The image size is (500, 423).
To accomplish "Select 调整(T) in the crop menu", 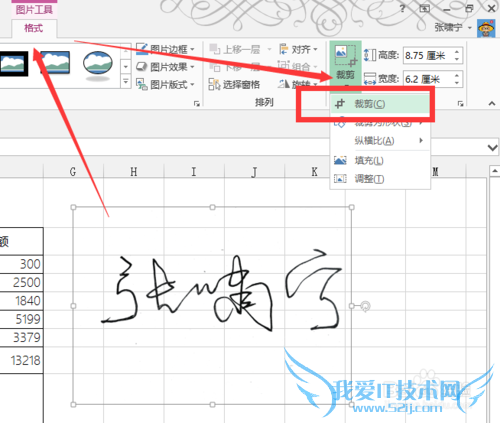I will 380,179.
